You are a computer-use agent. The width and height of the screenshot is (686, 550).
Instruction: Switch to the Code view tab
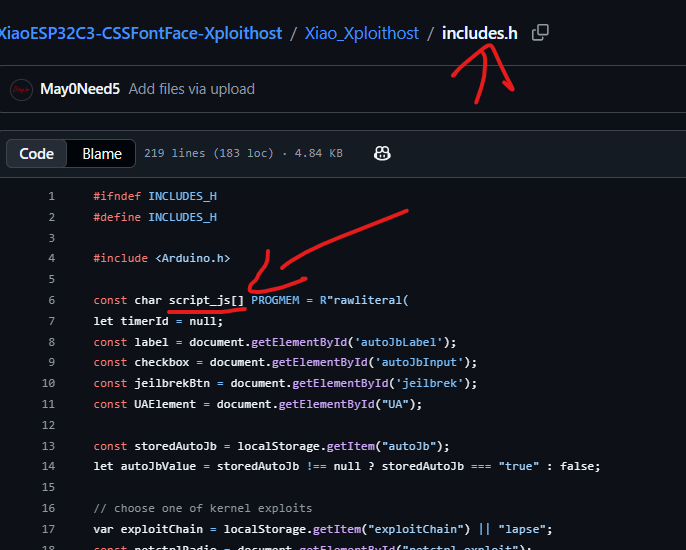pos(36,154)
